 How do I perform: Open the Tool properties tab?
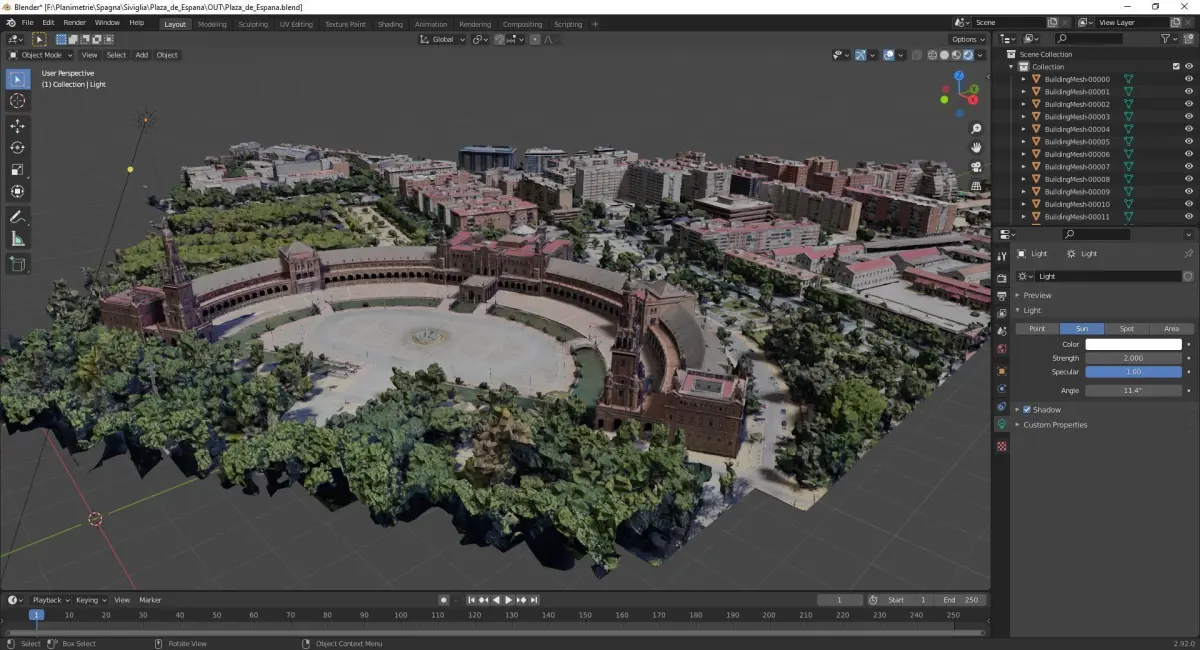click(1002, 256)
